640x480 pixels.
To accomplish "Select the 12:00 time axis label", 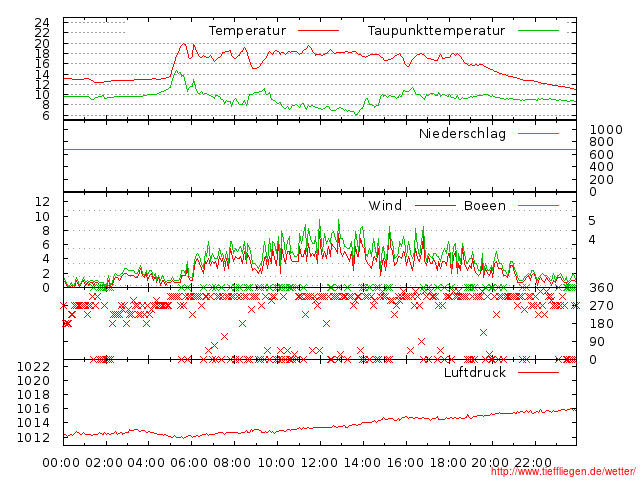I will click(320, 463).
